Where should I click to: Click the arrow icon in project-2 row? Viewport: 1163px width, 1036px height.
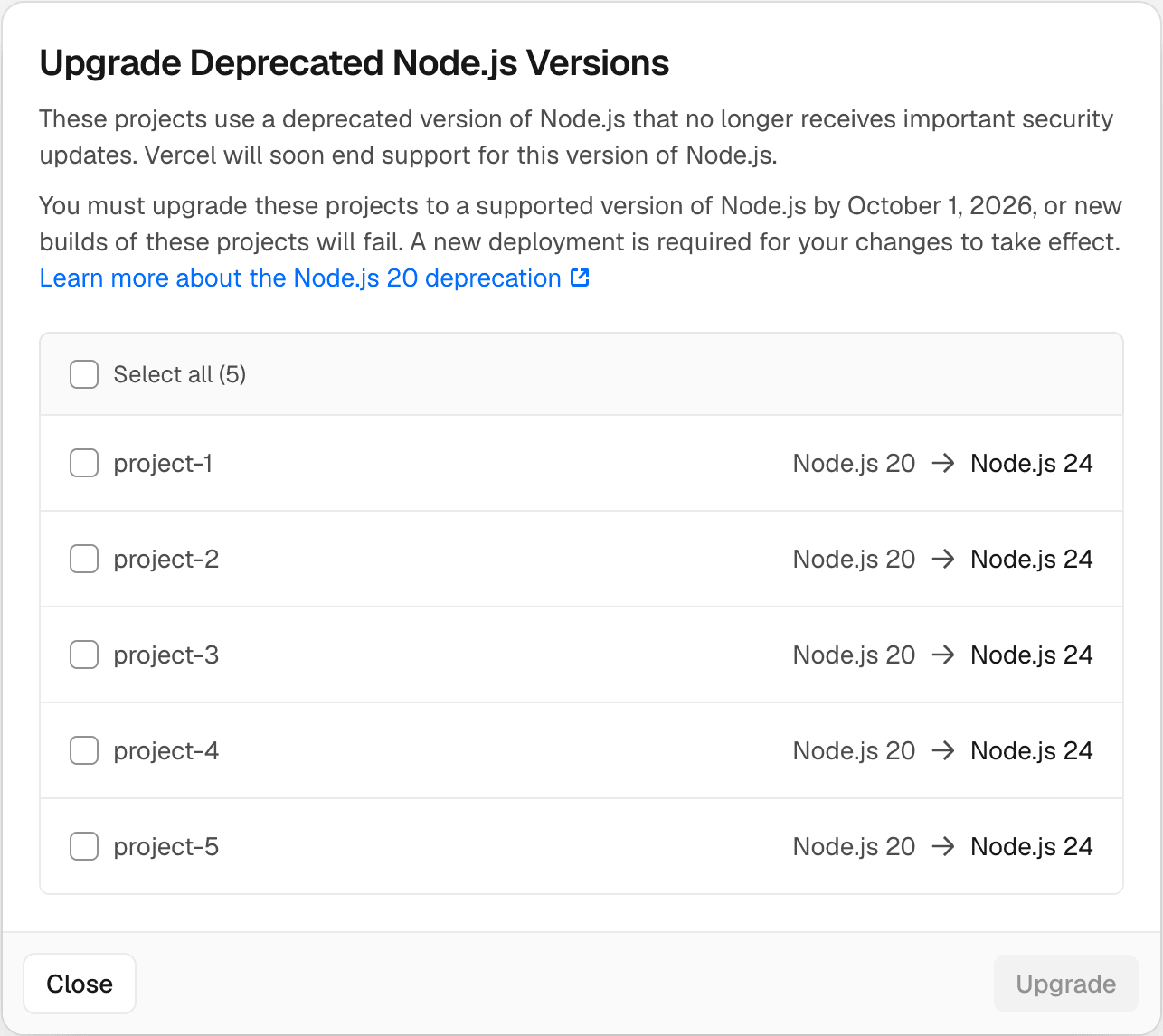tap(943, 559)
